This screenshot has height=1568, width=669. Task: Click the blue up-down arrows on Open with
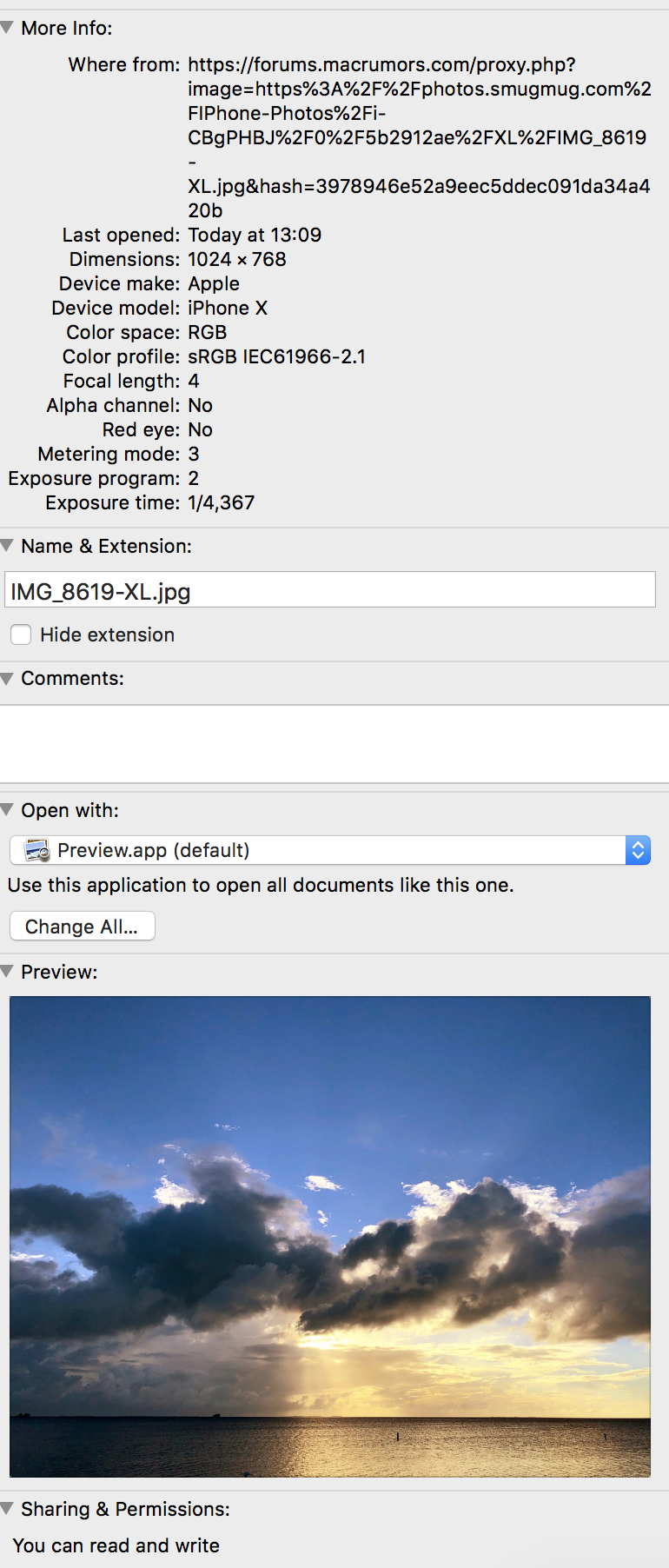tap(638, 850)
